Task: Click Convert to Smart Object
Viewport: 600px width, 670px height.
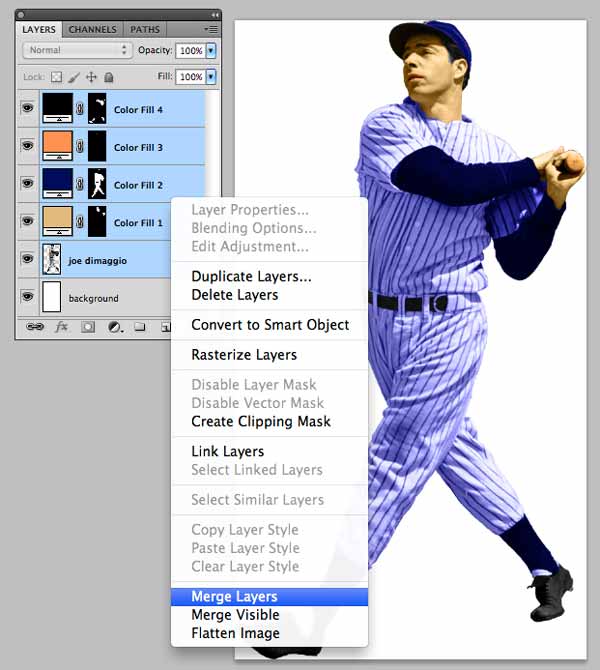Action: 270,325
